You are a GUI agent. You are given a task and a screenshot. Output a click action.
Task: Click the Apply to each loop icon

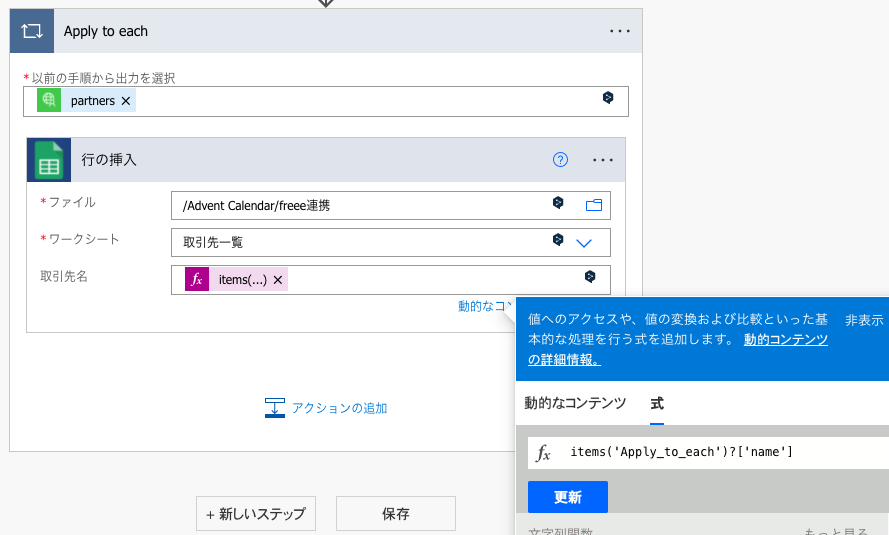point(32,31)
